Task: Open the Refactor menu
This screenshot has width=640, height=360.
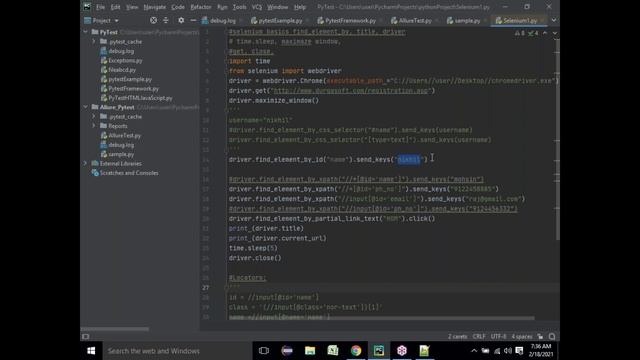Action: click(x=201, y=7)
